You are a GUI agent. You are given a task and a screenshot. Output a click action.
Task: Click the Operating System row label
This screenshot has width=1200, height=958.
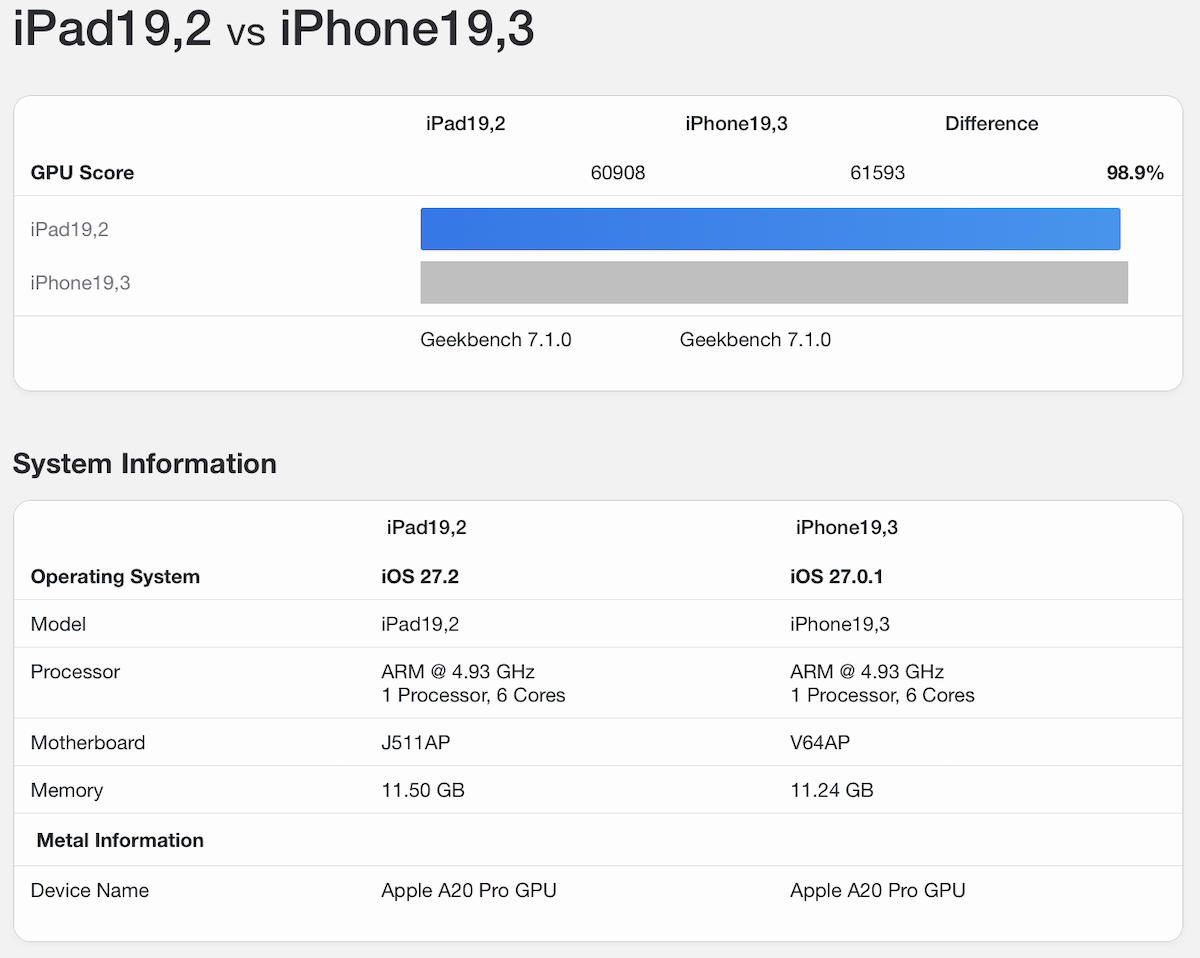click(x=115, y=577)
